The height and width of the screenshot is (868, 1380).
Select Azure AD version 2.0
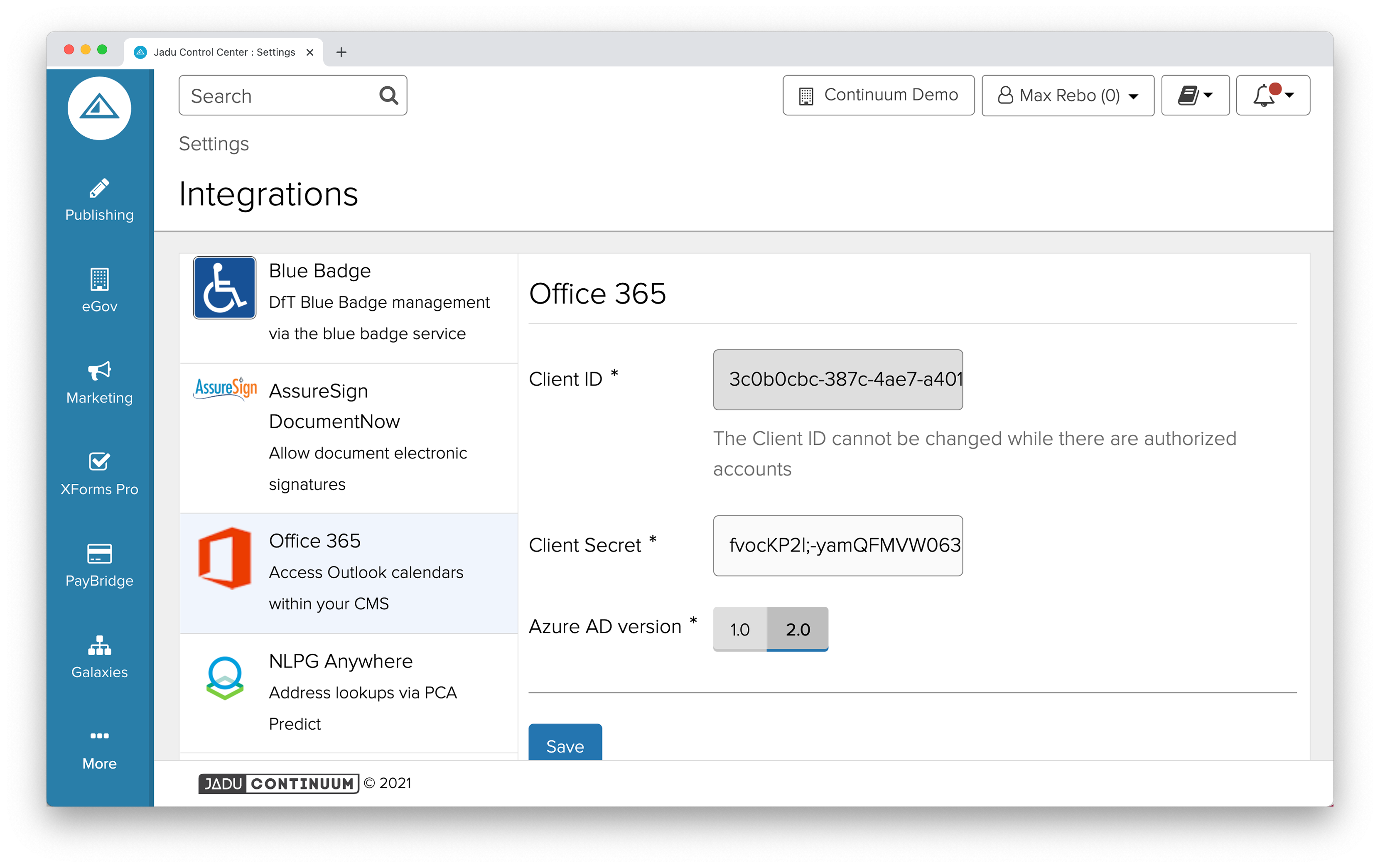pyautogui.click(x=797, y=629)
